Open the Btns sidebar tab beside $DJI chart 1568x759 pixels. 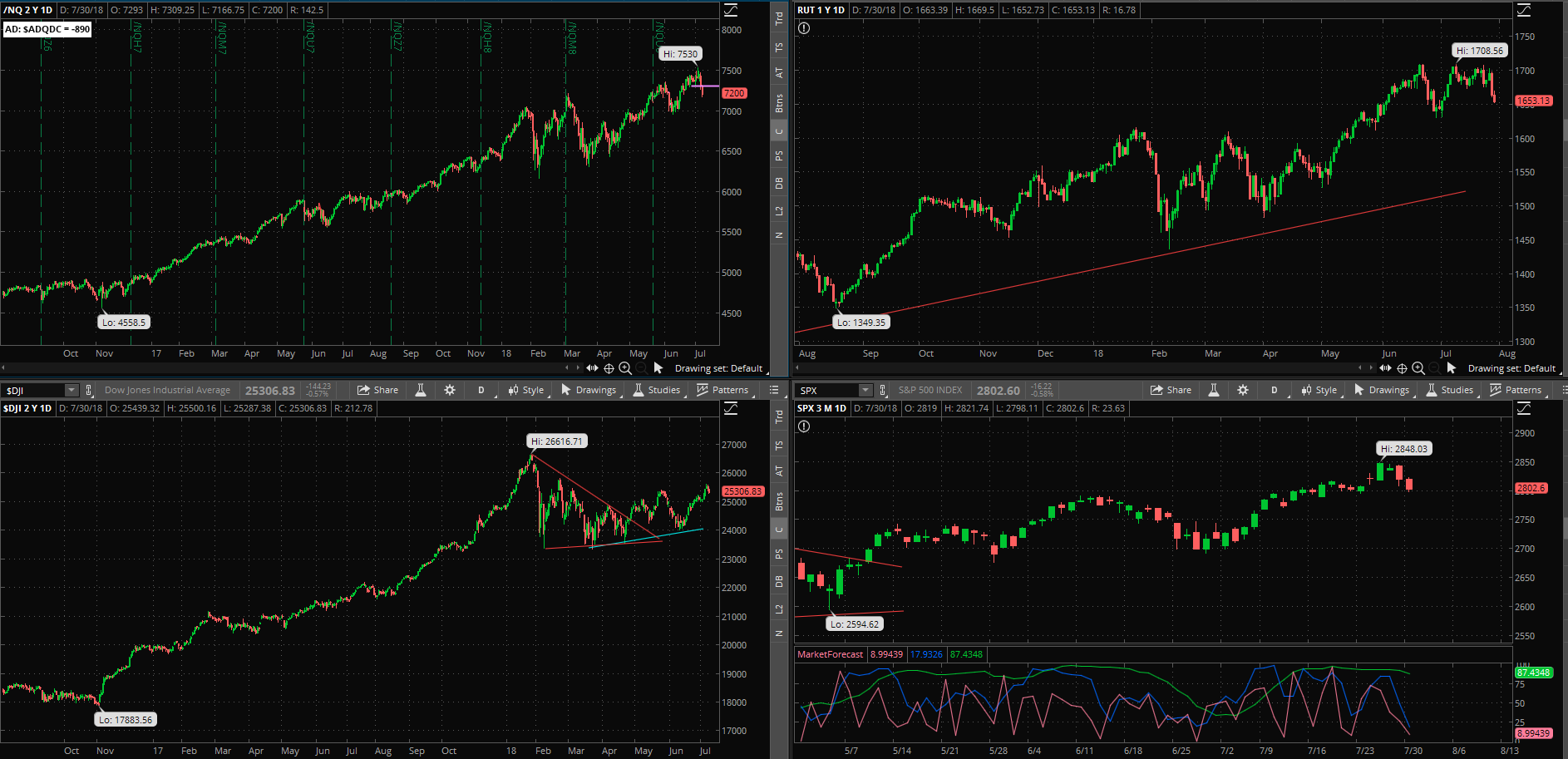click(x=779, y=501)
